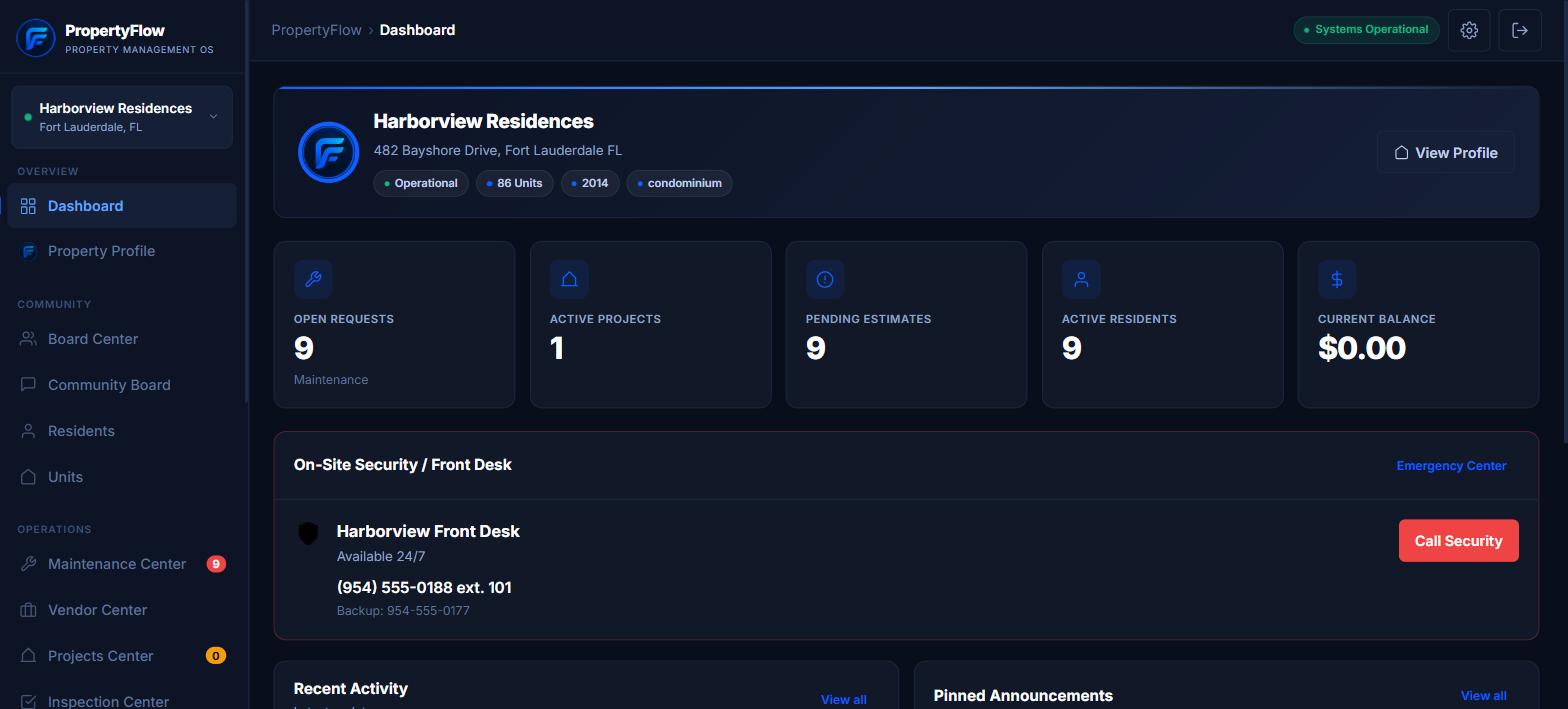Open the Residents section
The width and height of the screenshot is (1568, 709).
tap(122, 431)
